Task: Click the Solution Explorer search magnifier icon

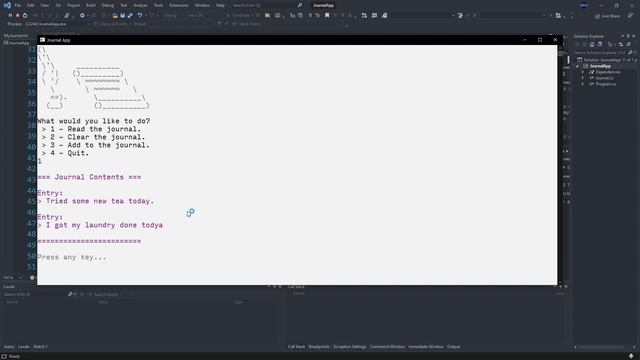Action: coord(630,53)
